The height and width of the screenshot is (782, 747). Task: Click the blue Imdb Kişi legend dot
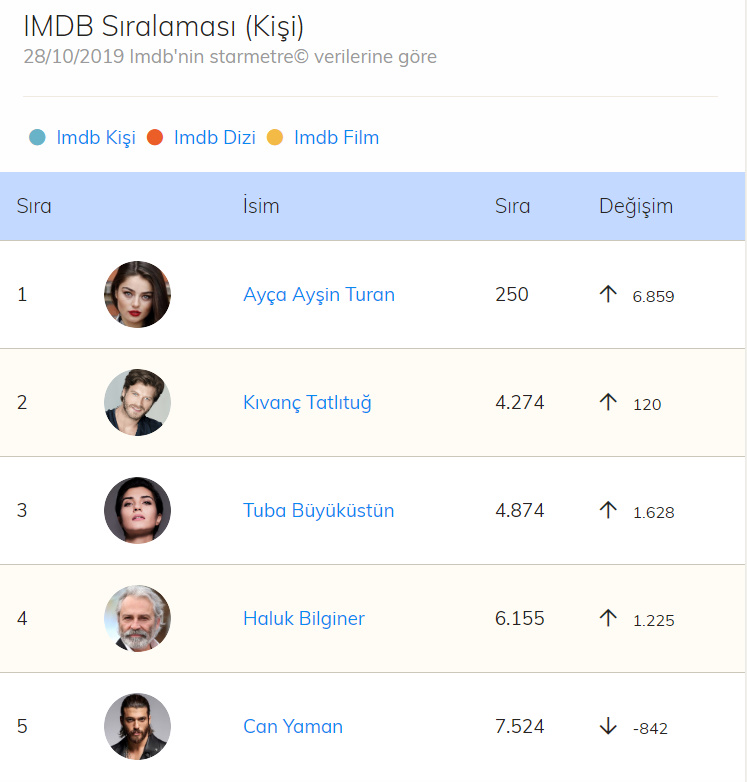pyautogui.click(x=38, y=138)
